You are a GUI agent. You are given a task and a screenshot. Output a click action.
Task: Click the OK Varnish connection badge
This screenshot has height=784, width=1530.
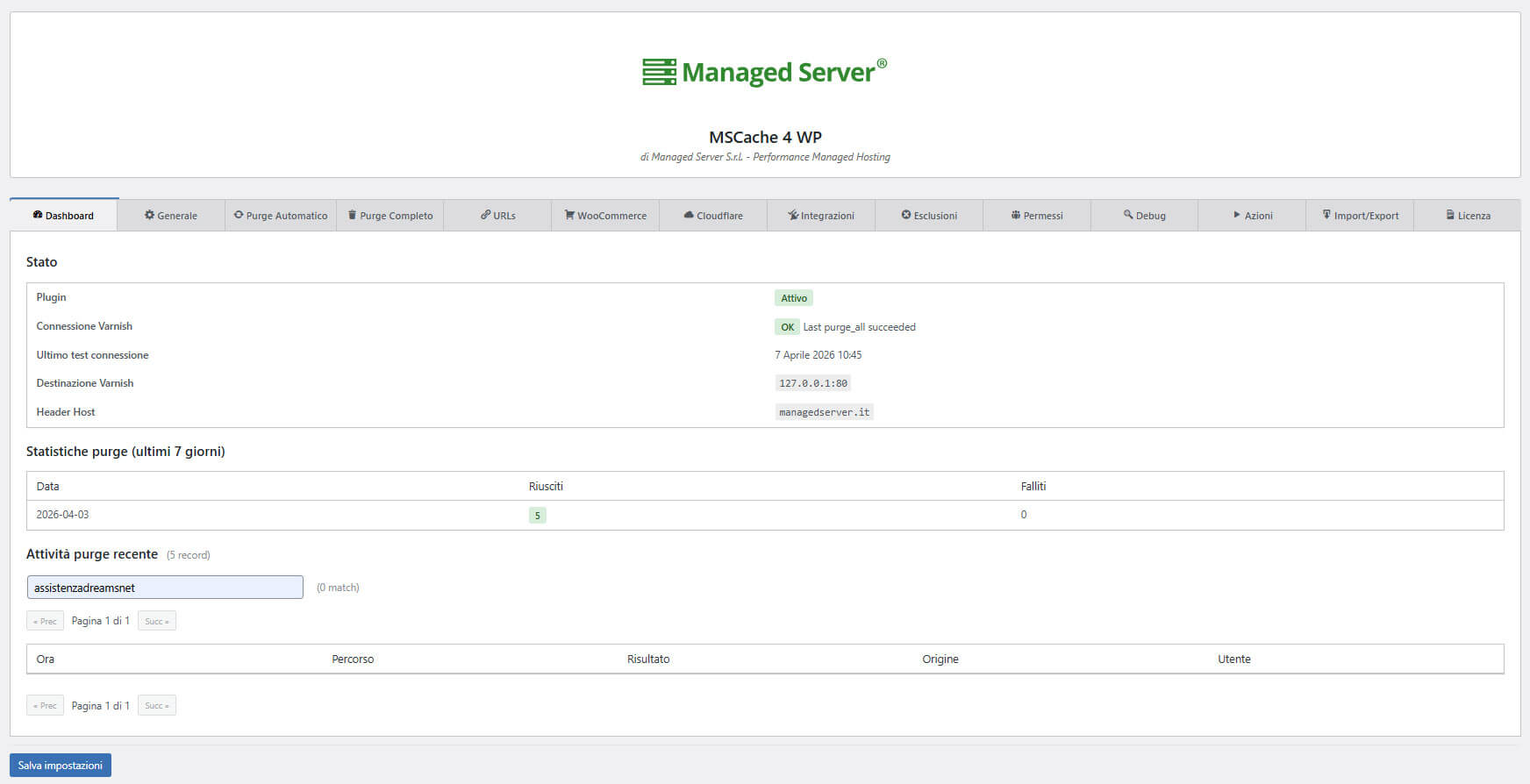(787, 327)
